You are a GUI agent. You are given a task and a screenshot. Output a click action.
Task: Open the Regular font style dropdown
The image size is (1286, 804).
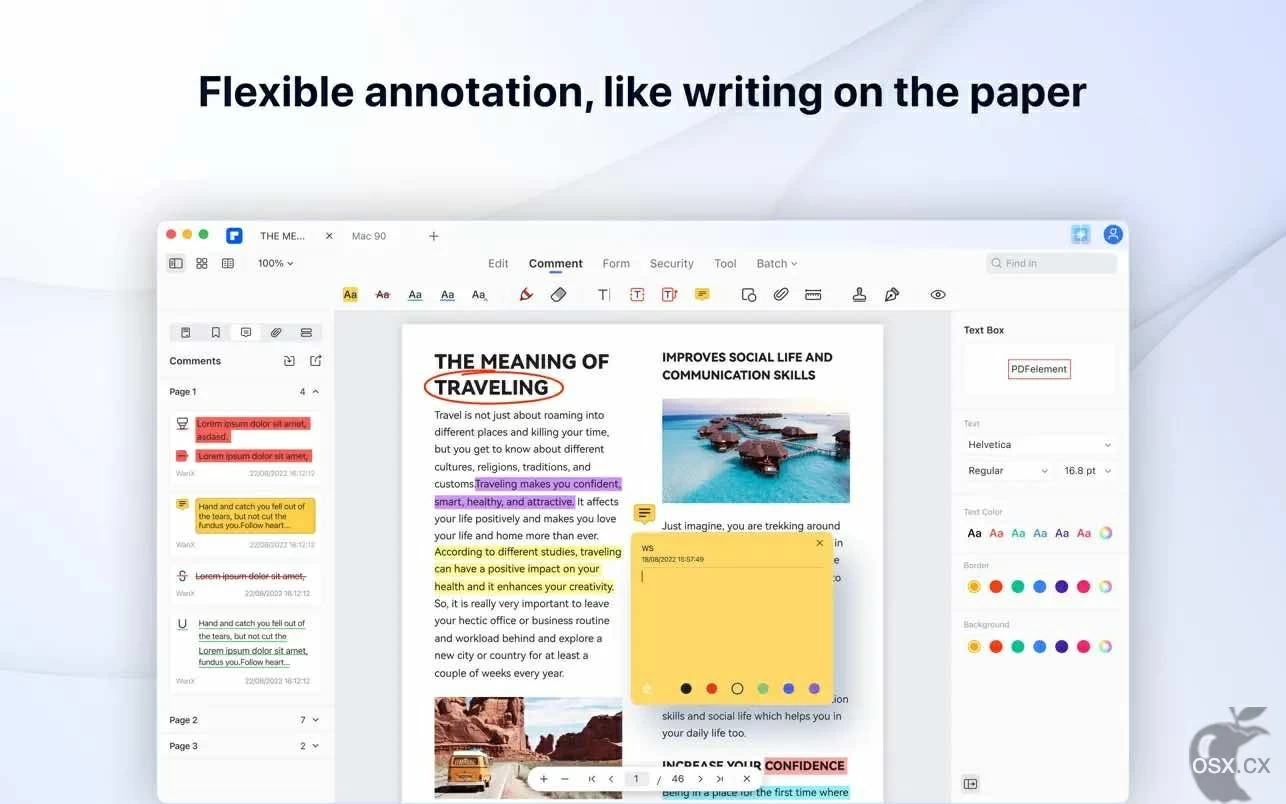pos(1008,470)
